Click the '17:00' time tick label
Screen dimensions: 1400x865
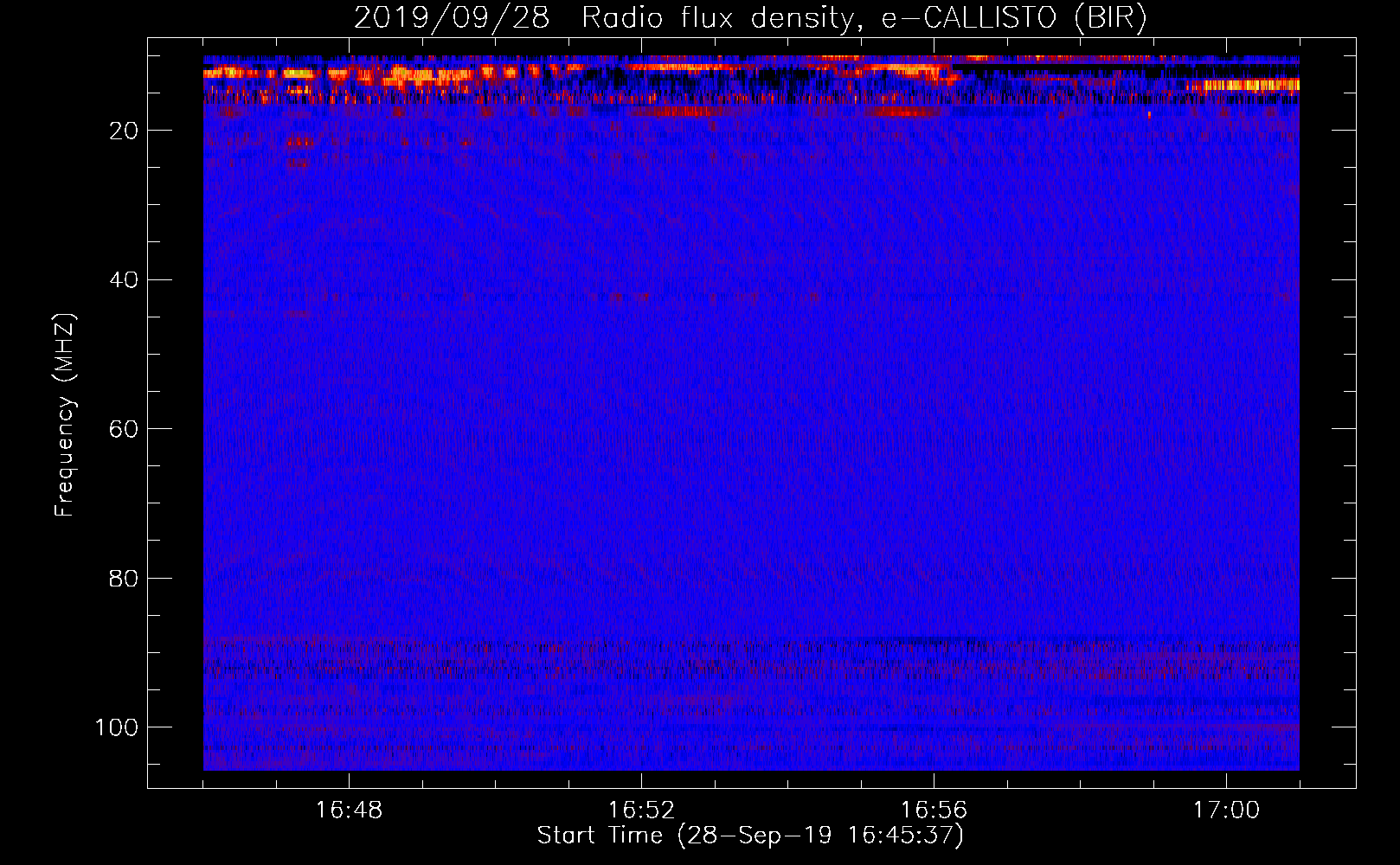pos(1226,811)
